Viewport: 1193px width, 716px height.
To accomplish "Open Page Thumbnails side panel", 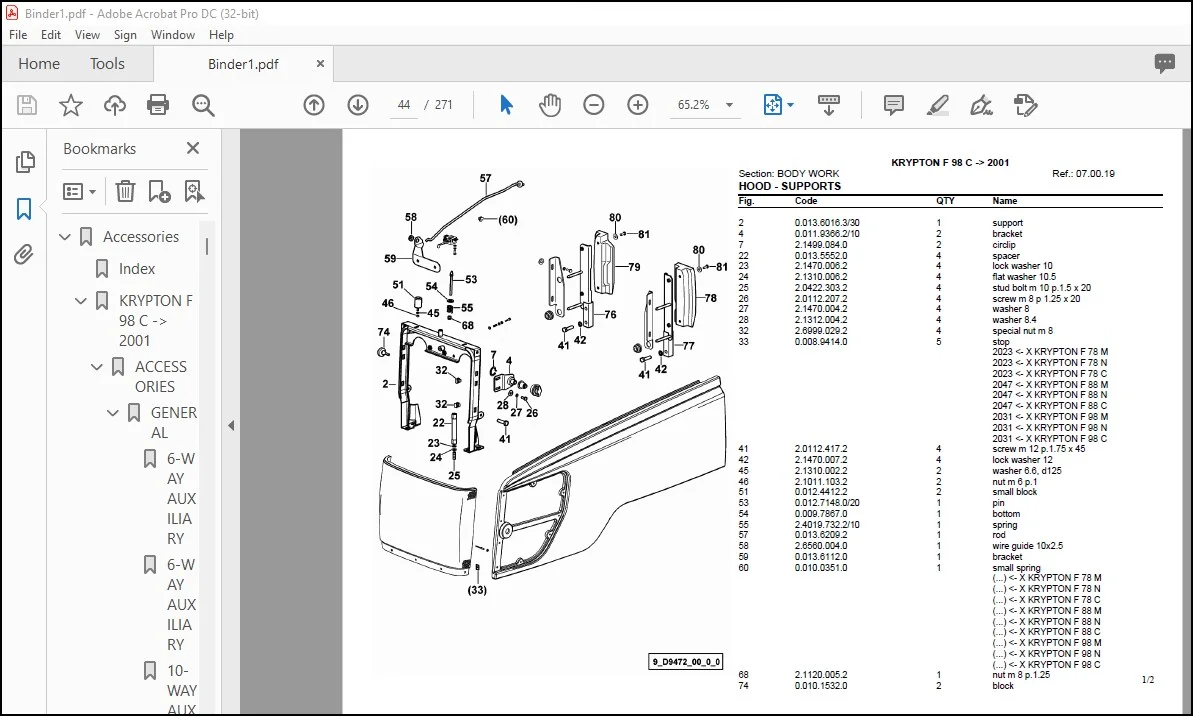I will tap(24, 161).
